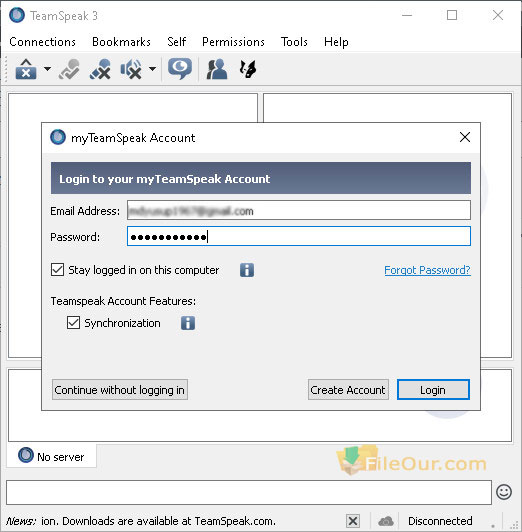Click into the Email Address field
This screenshot has width=522, height=532.
pyautogui.click(x=299, y=210)
